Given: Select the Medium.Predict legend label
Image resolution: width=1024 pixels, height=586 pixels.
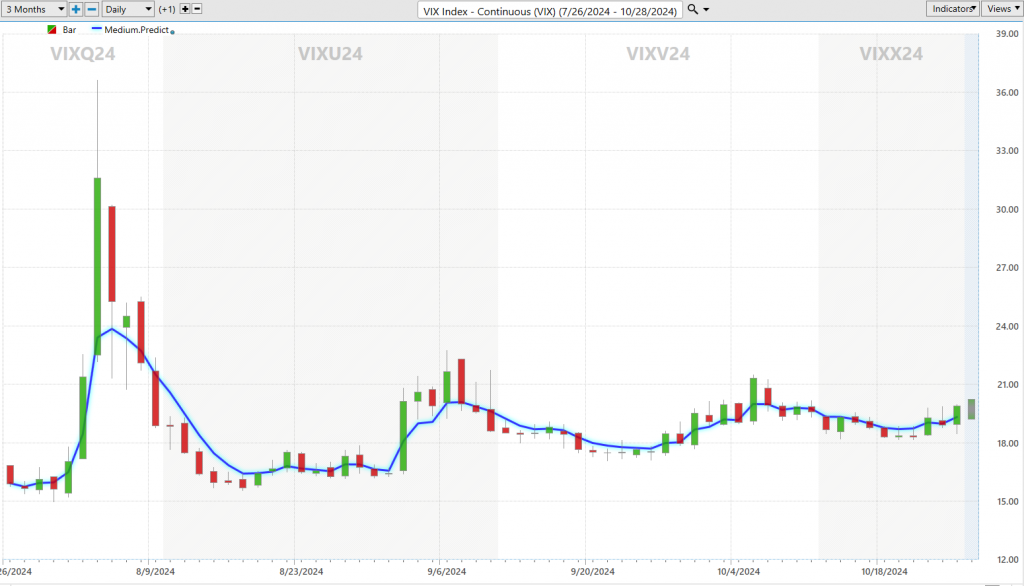Looking at the screenshot, I should coord(136,30).
